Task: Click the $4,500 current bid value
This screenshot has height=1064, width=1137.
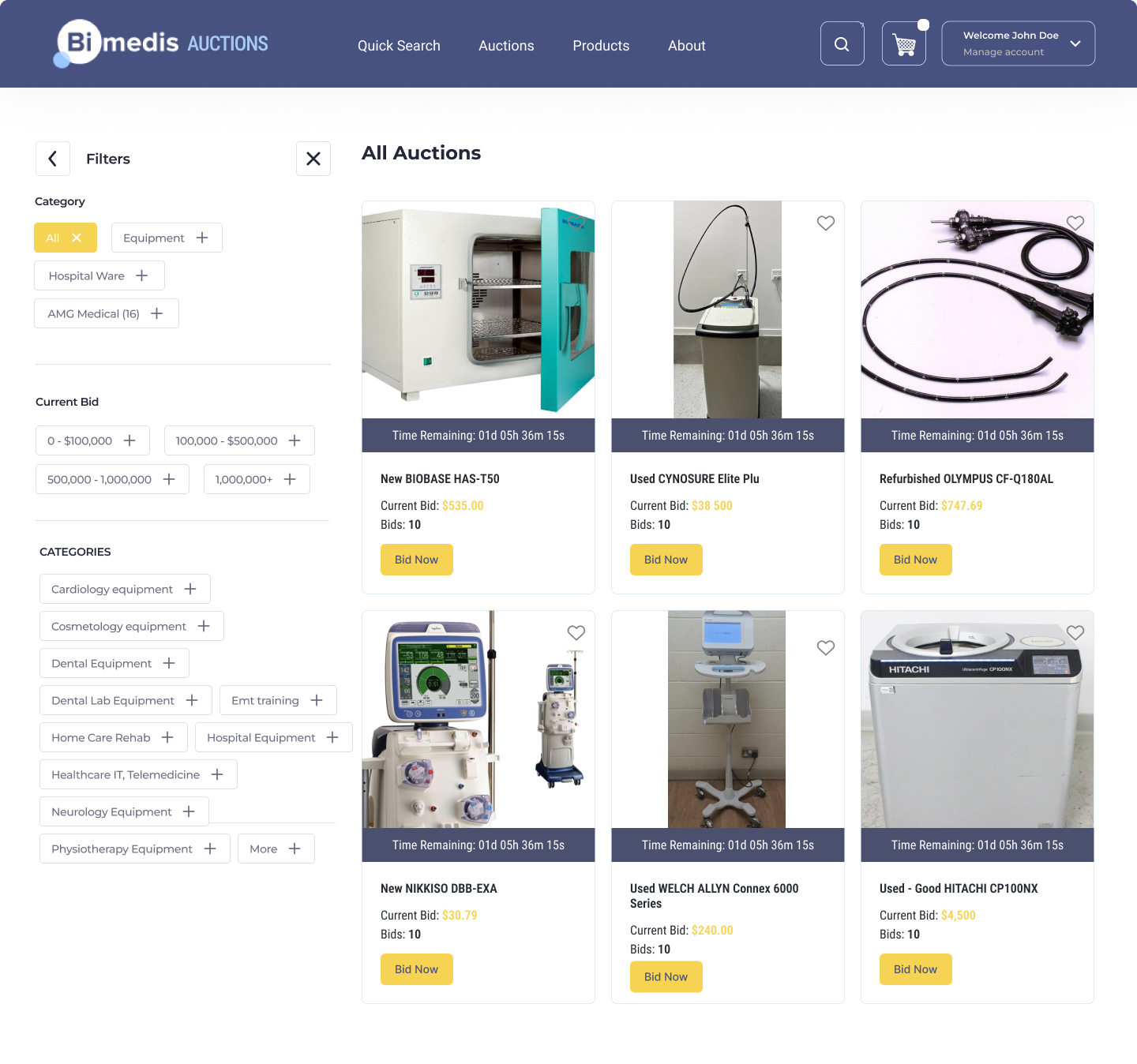Action: [x=959, y=916]
